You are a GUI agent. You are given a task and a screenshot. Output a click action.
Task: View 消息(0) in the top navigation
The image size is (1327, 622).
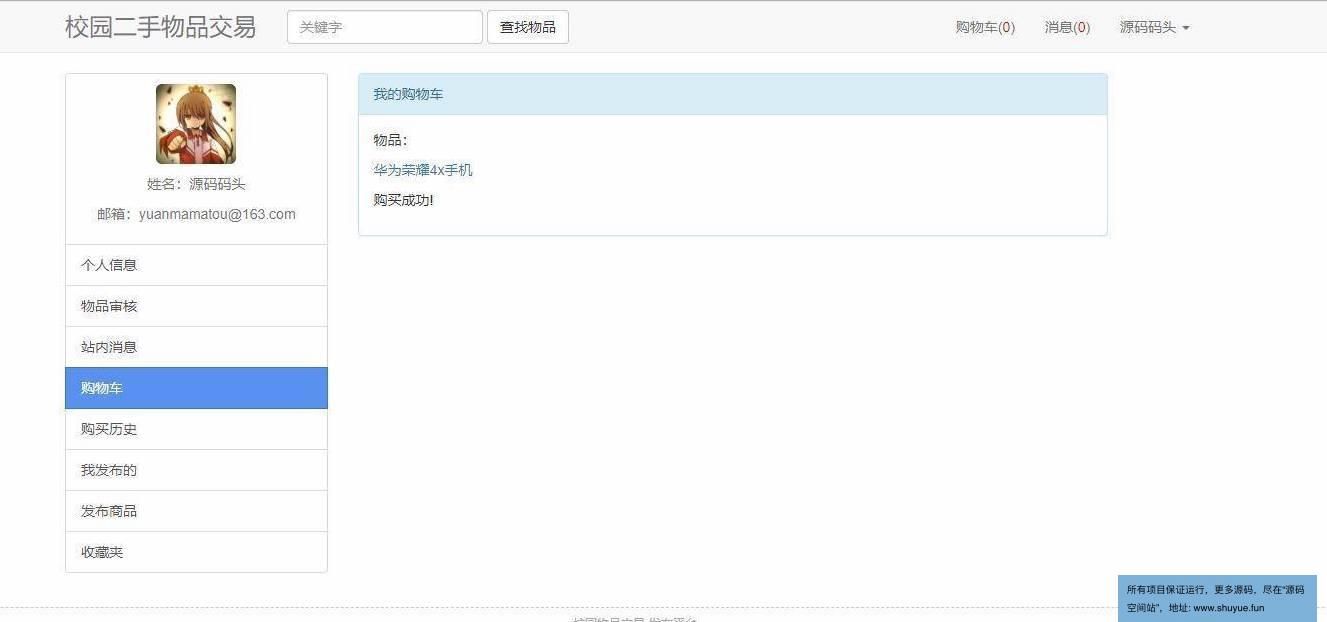coord(1067,27)
